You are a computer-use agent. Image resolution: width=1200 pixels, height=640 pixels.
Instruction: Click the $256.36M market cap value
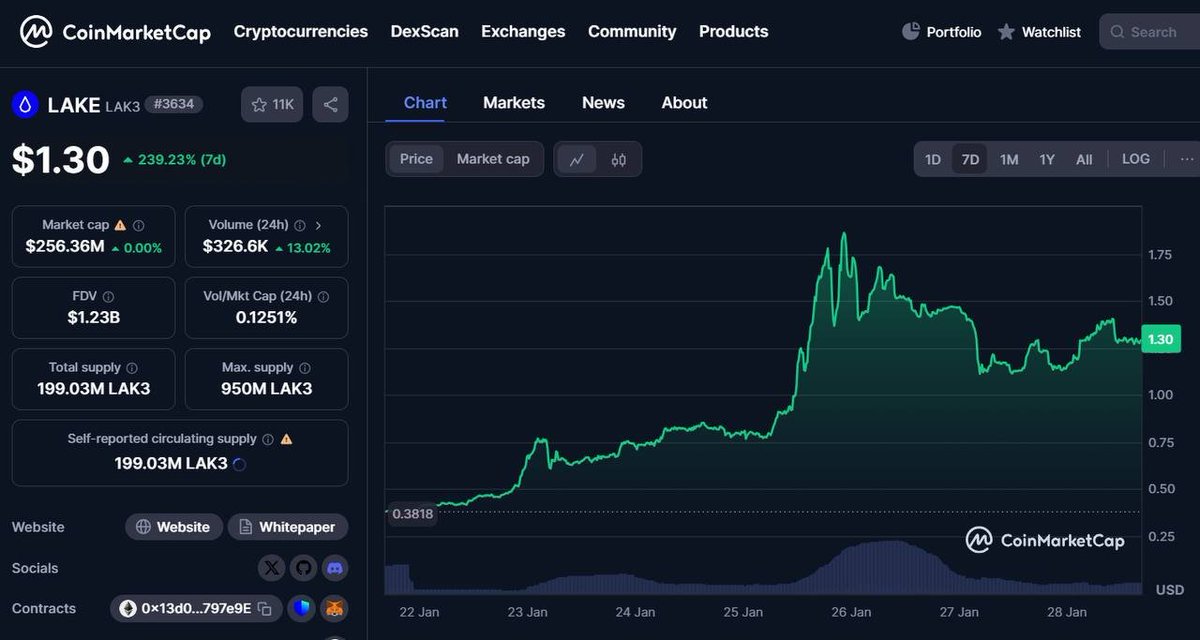64,246
